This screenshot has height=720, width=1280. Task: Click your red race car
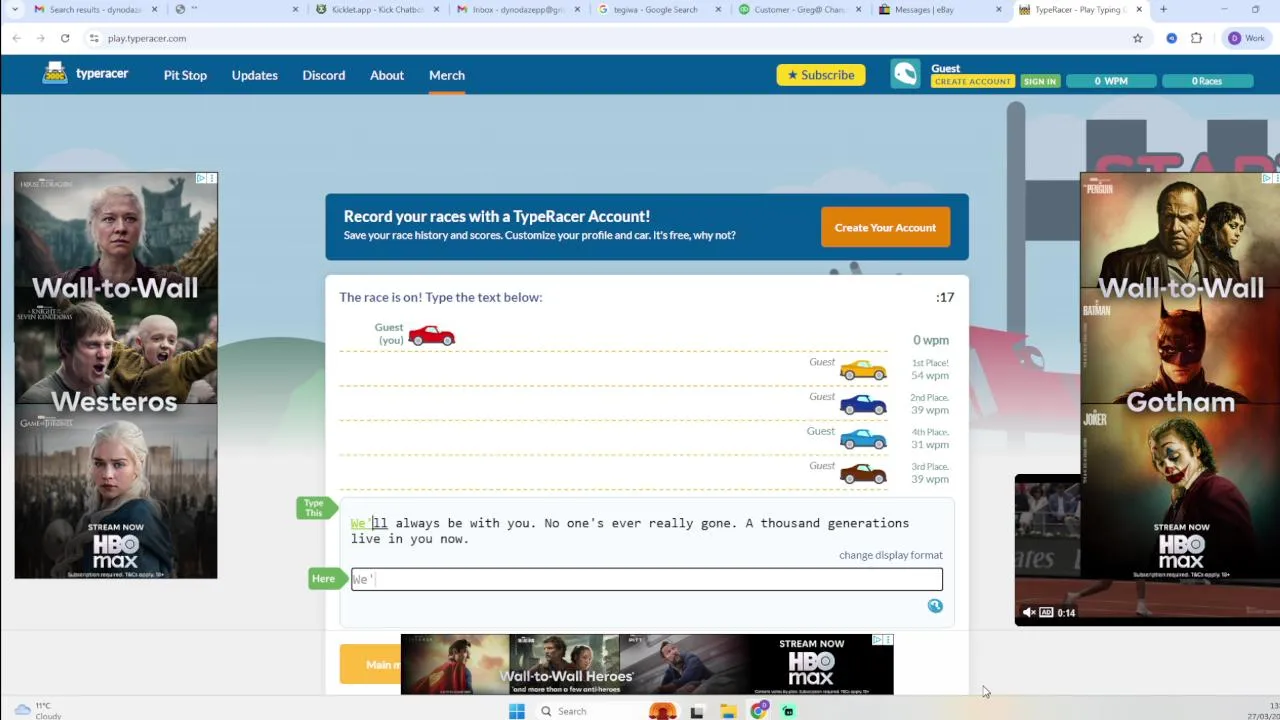432,336
